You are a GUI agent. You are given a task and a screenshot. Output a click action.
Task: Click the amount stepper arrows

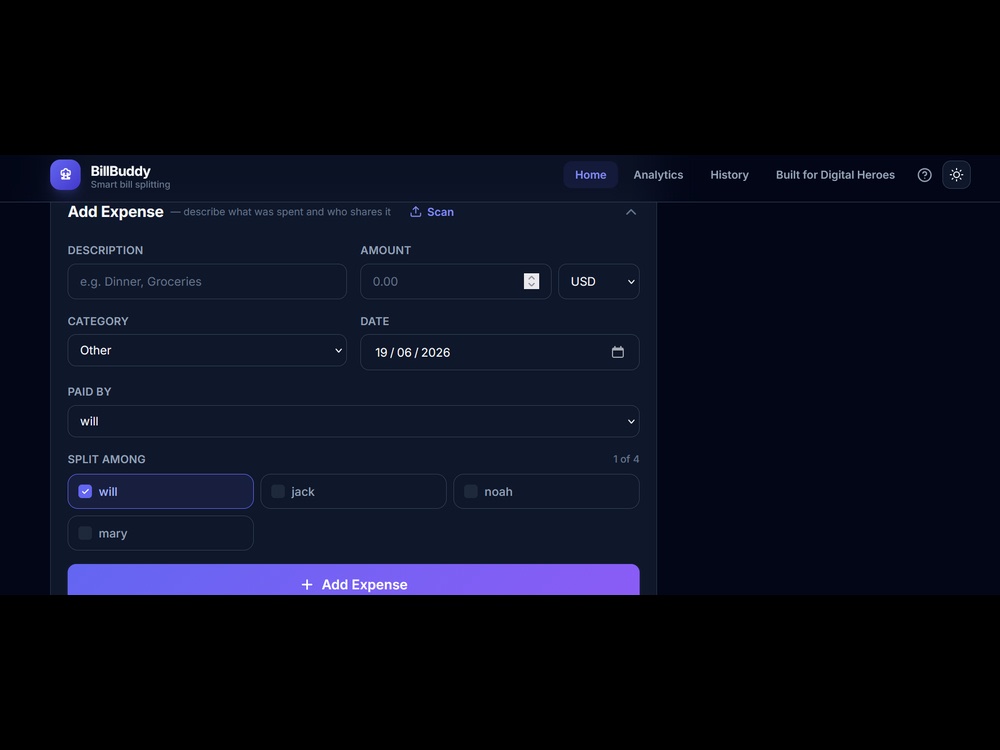[531, 281]
